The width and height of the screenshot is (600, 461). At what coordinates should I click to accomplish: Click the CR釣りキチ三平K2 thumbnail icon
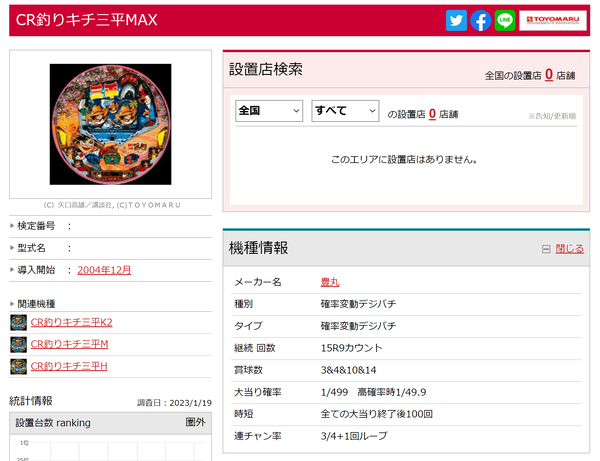click(18, 323)
